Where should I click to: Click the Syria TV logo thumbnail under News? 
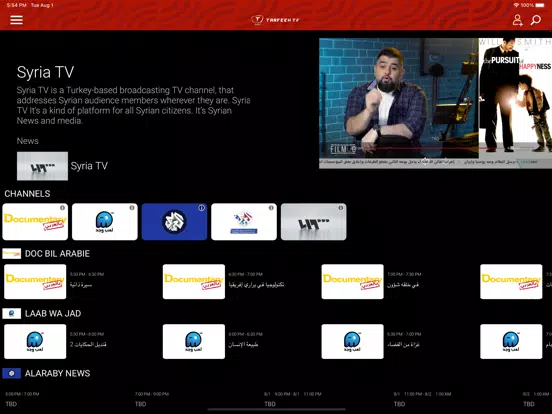point(42,166)
